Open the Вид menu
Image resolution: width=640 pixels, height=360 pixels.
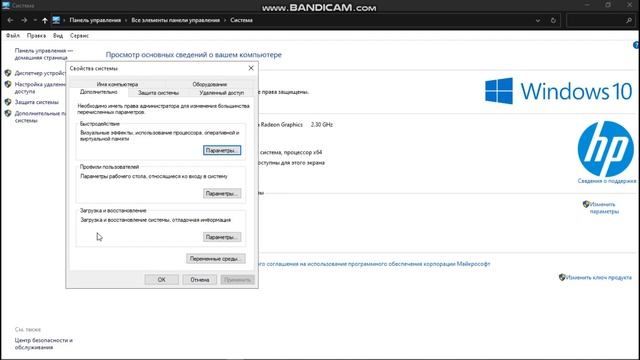[x=58, y=36]
